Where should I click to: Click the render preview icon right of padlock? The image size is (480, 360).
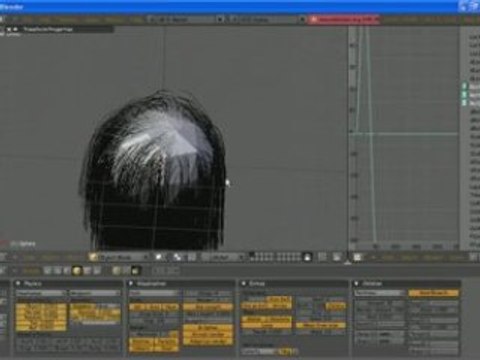[337, 257]
